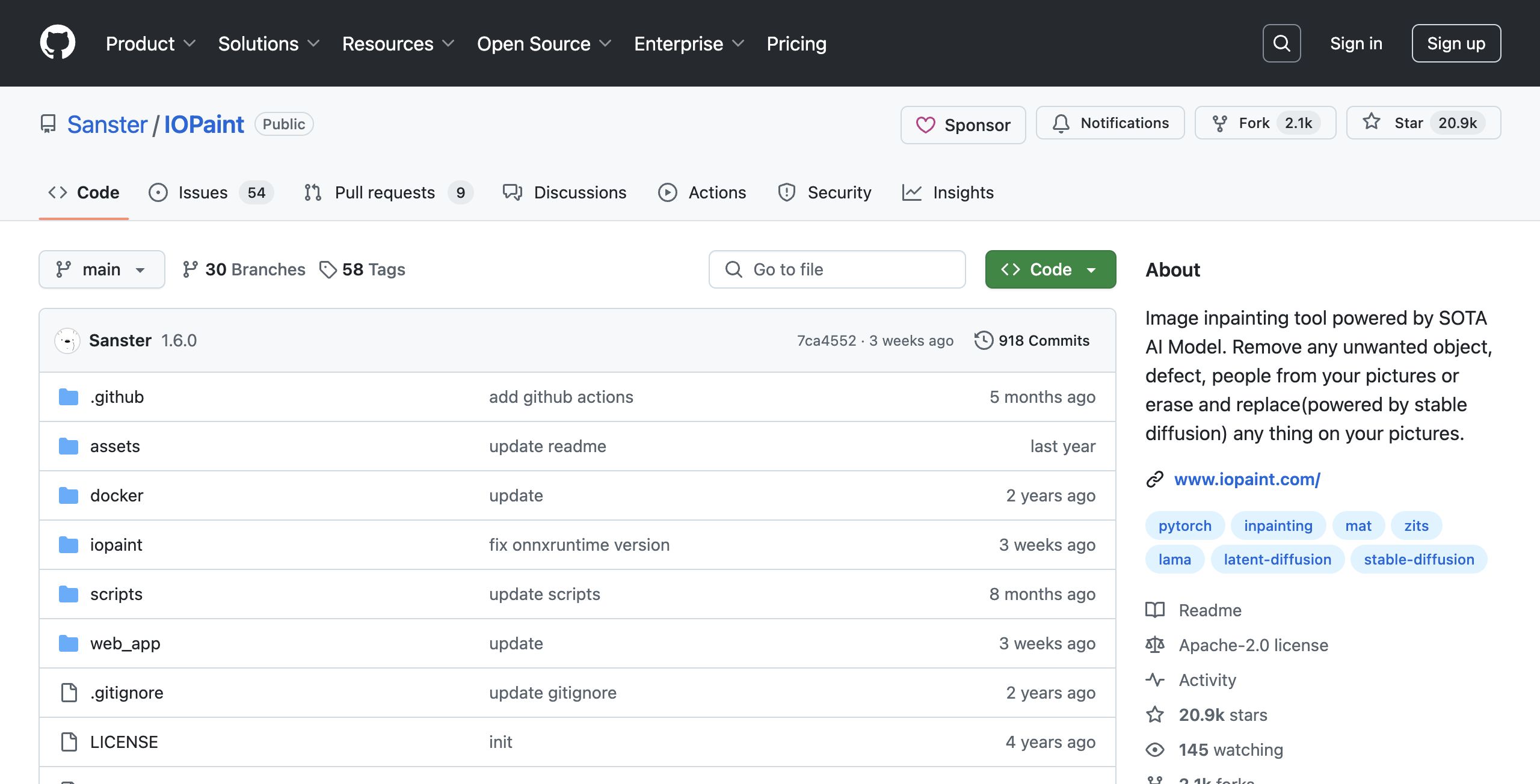Click the GitHub octocat logo
The width and height of the screenshot is (1540, 784).
(x=58, y=43)
